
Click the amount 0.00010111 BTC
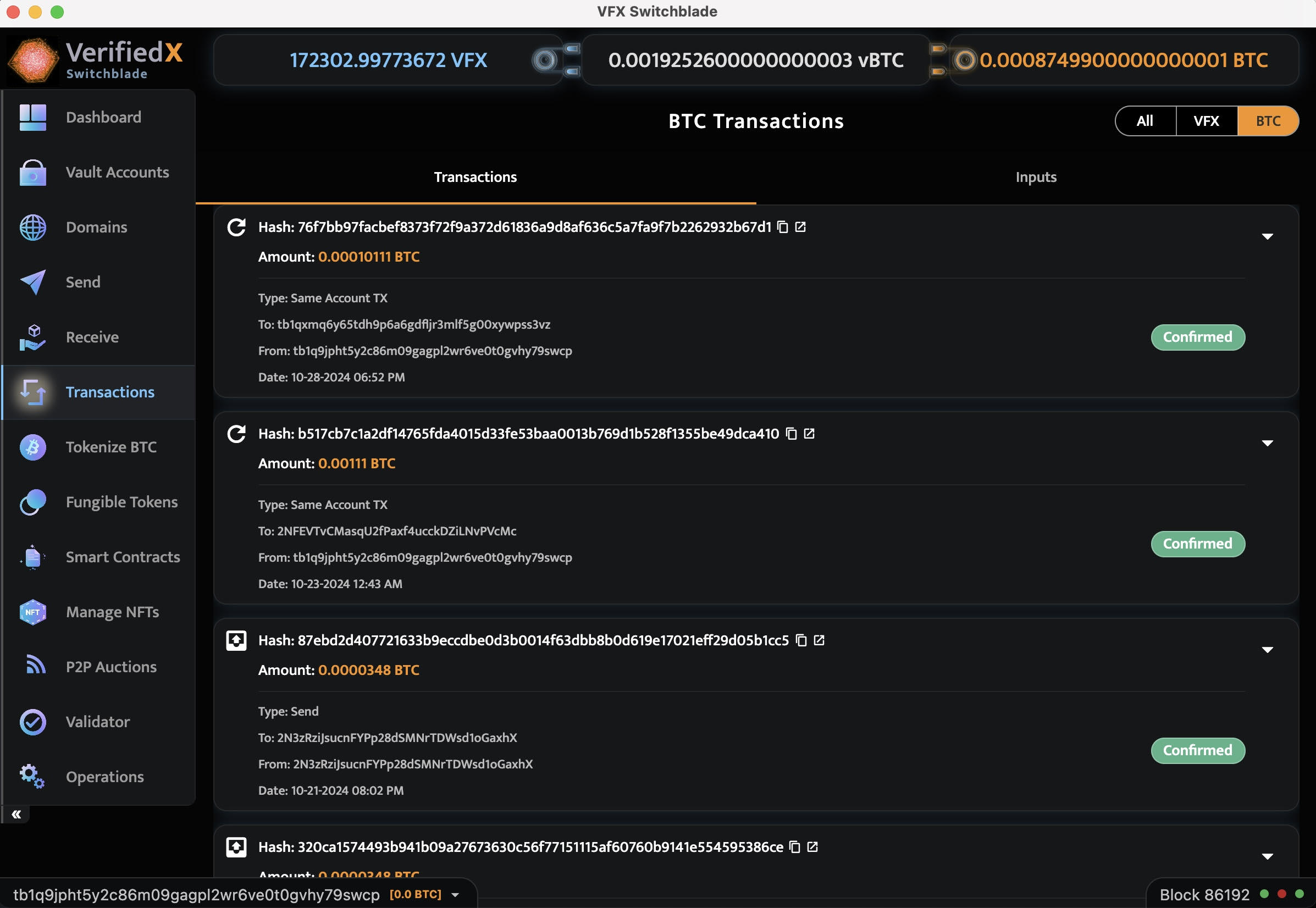click(369, 257)
